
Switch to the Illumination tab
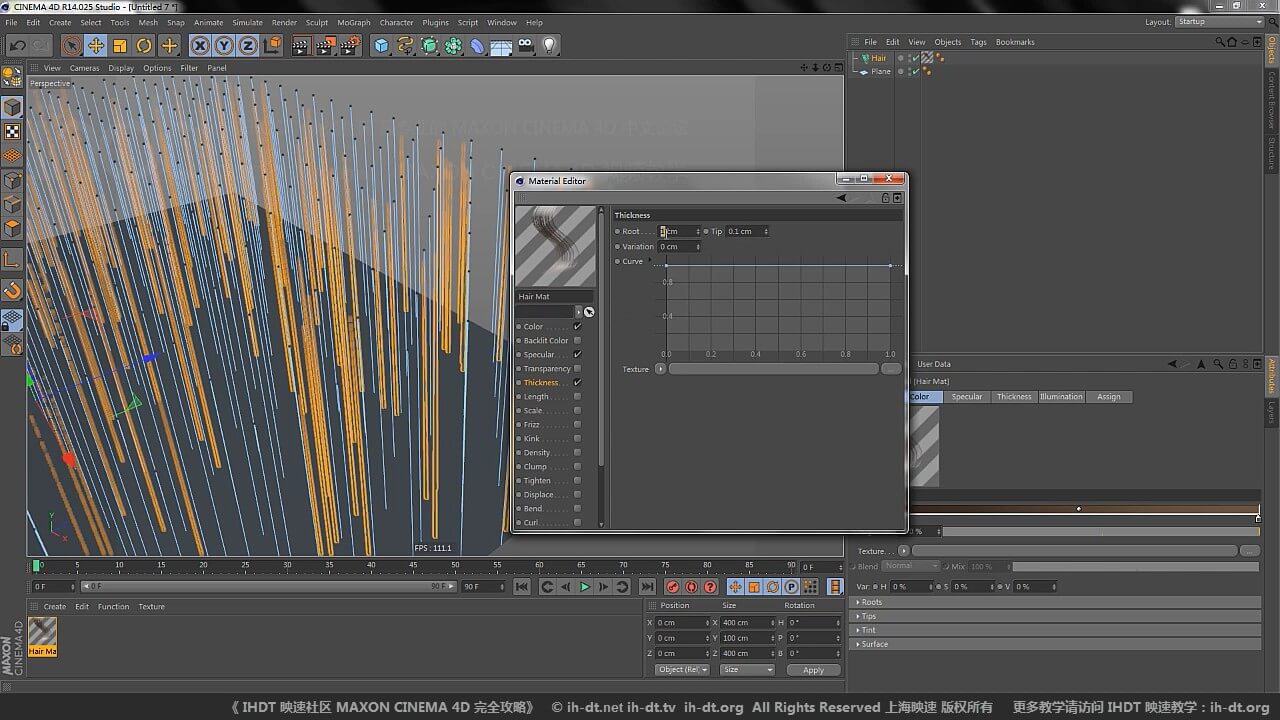tap(1060, 397)
